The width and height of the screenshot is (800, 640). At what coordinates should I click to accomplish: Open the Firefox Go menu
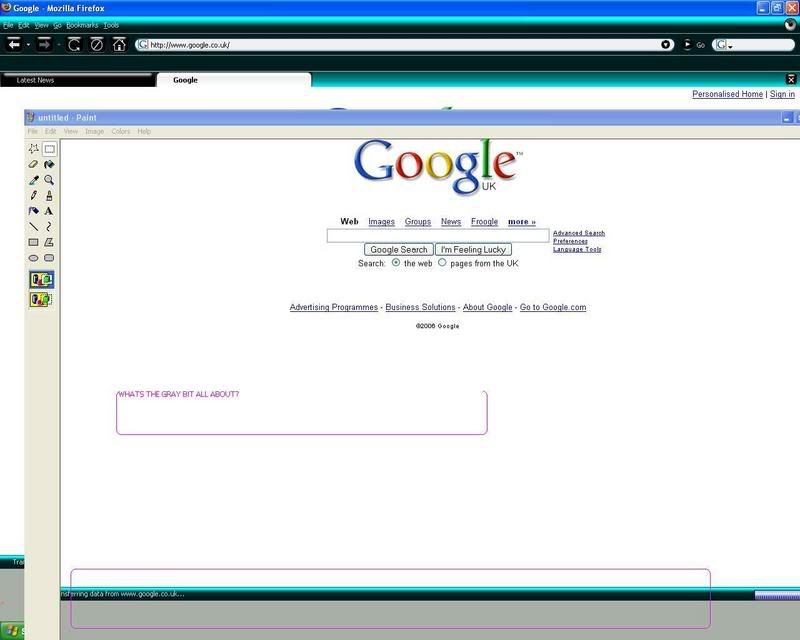click(x=57, y=25)
